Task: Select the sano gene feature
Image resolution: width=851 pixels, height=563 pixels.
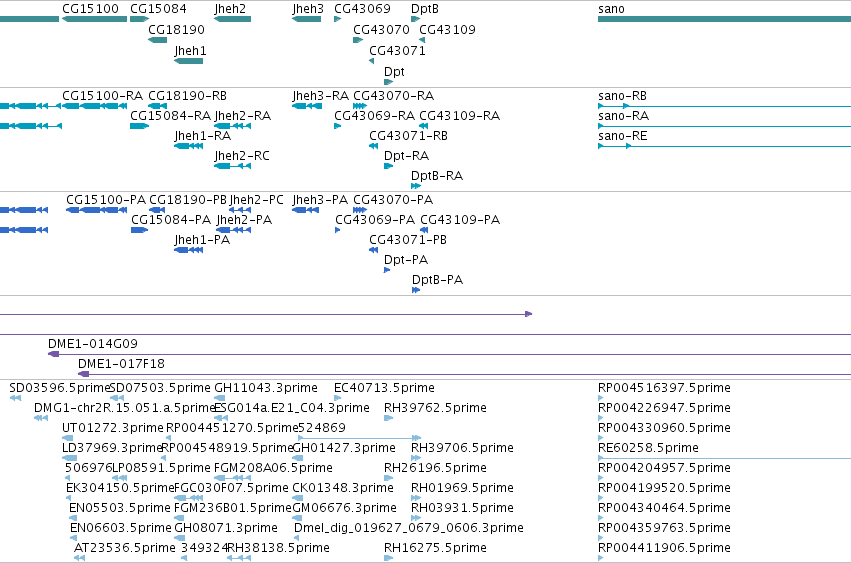Action: click(725, 19)
